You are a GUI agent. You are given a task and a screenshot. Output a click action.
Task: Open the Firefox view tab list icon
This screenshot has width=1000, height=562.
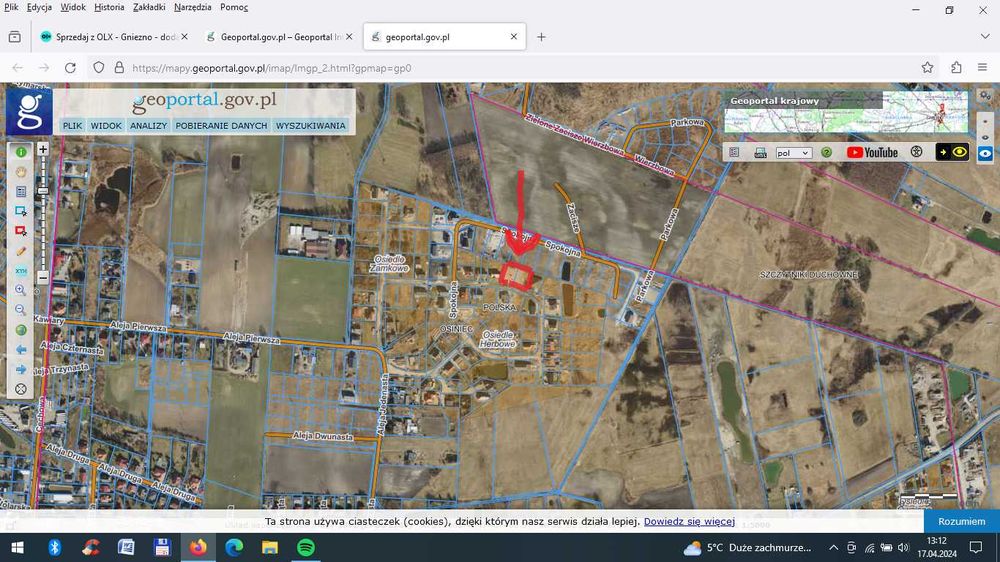(15, 37)
